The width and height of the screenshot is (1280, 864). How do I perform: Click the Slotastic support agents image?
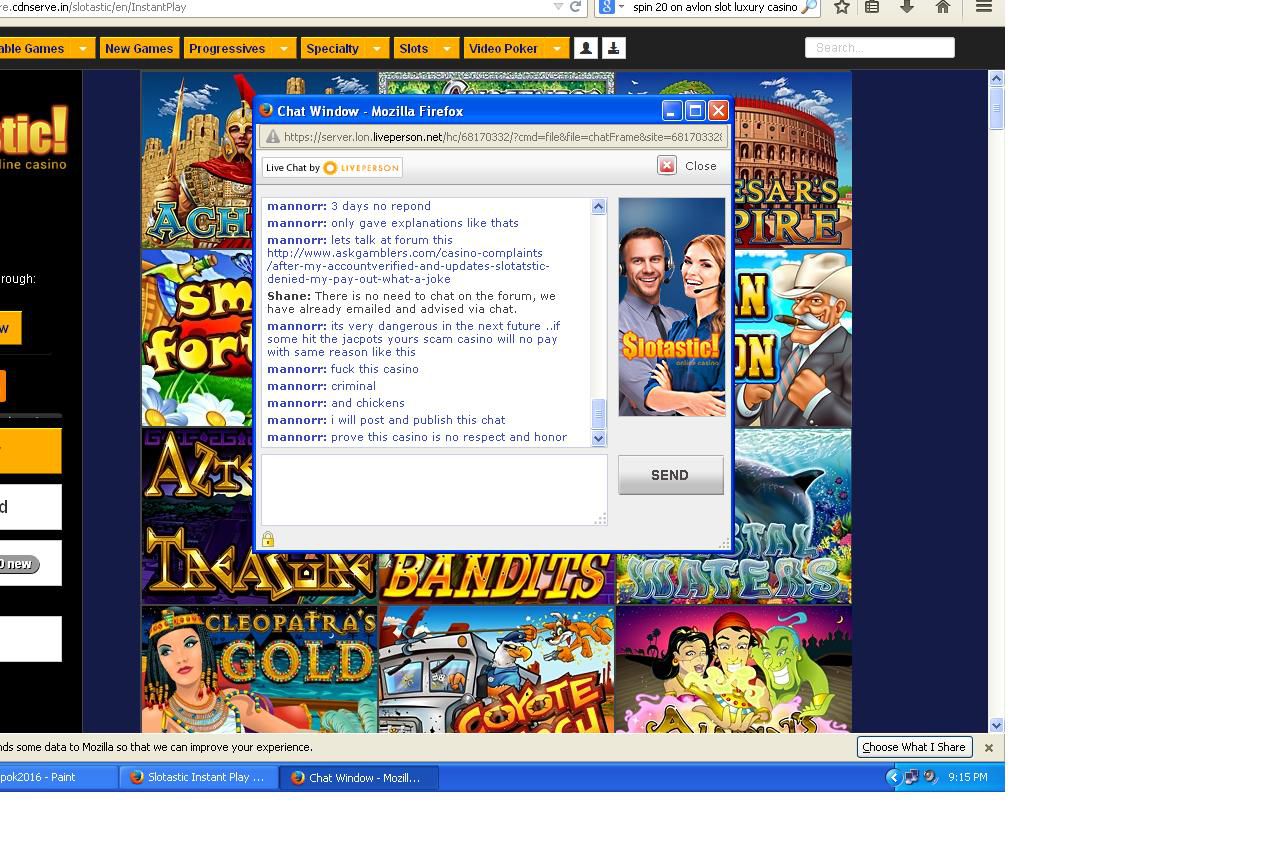click(671, 307)
